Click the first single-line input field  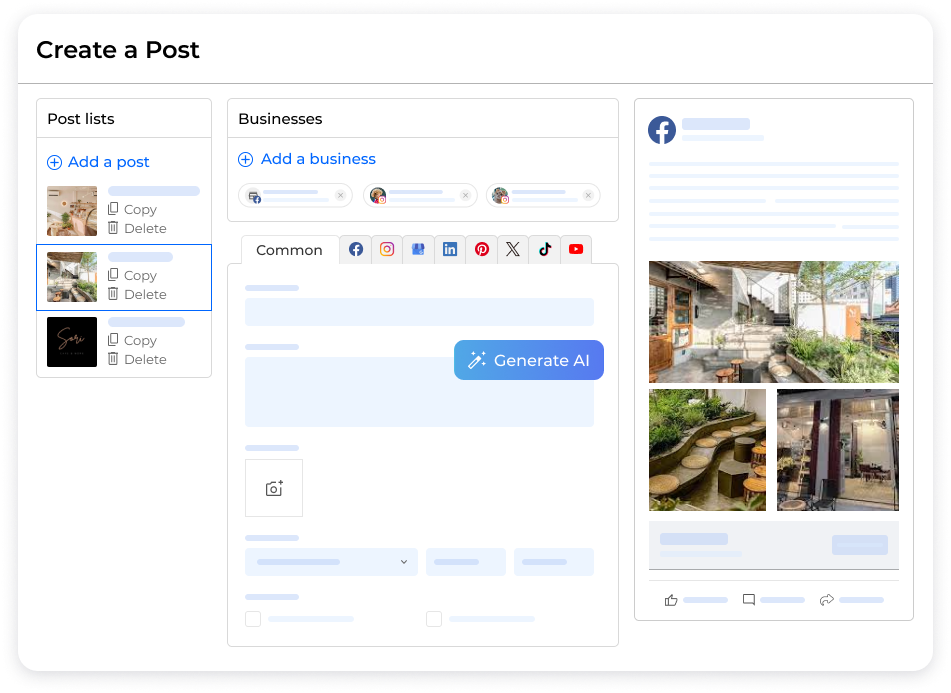tap(419, 312)
